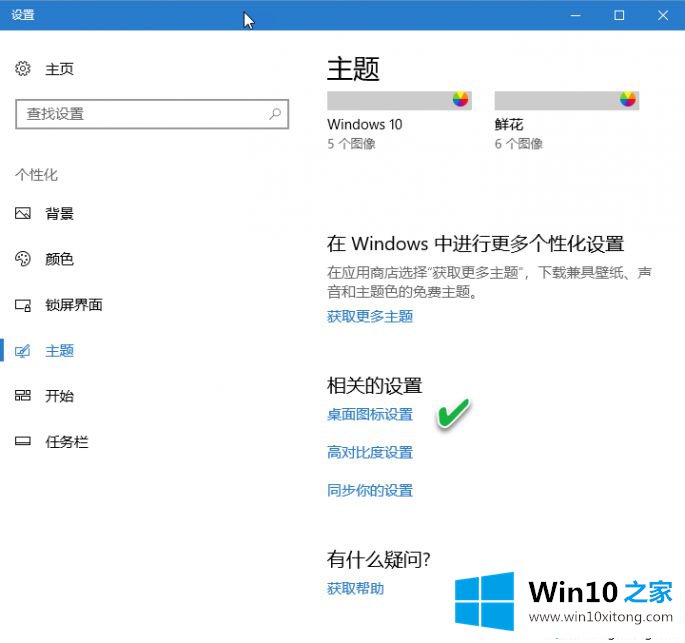
Task: Open 获取更多主题 link
Action: tap(370, 316)
